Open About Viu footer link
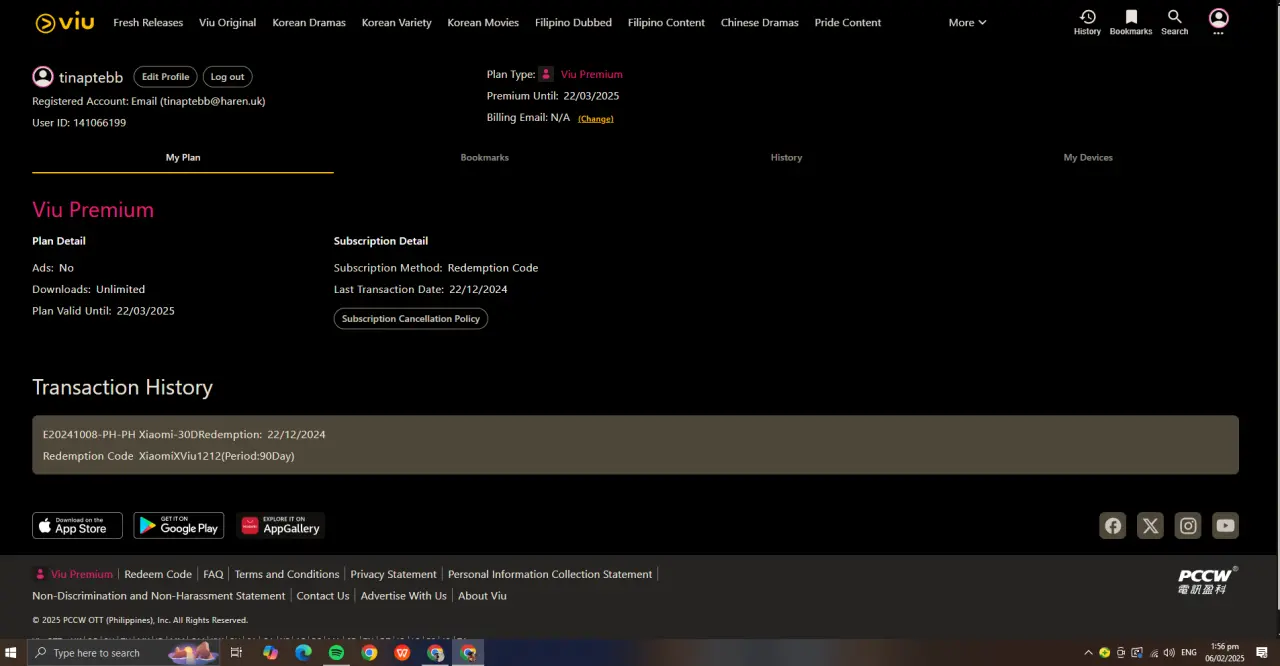Viewport: 1280px width, 666px height. pos(482,596)
